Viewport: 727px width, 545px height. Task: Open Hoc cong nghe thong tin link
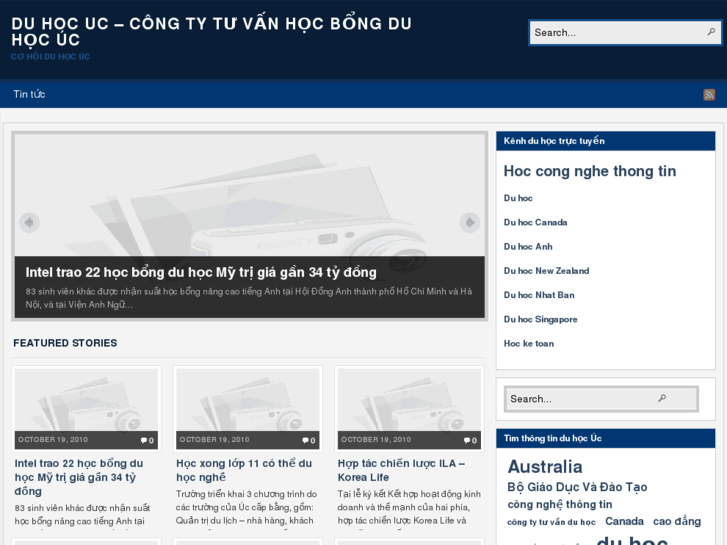click(590, 171)
